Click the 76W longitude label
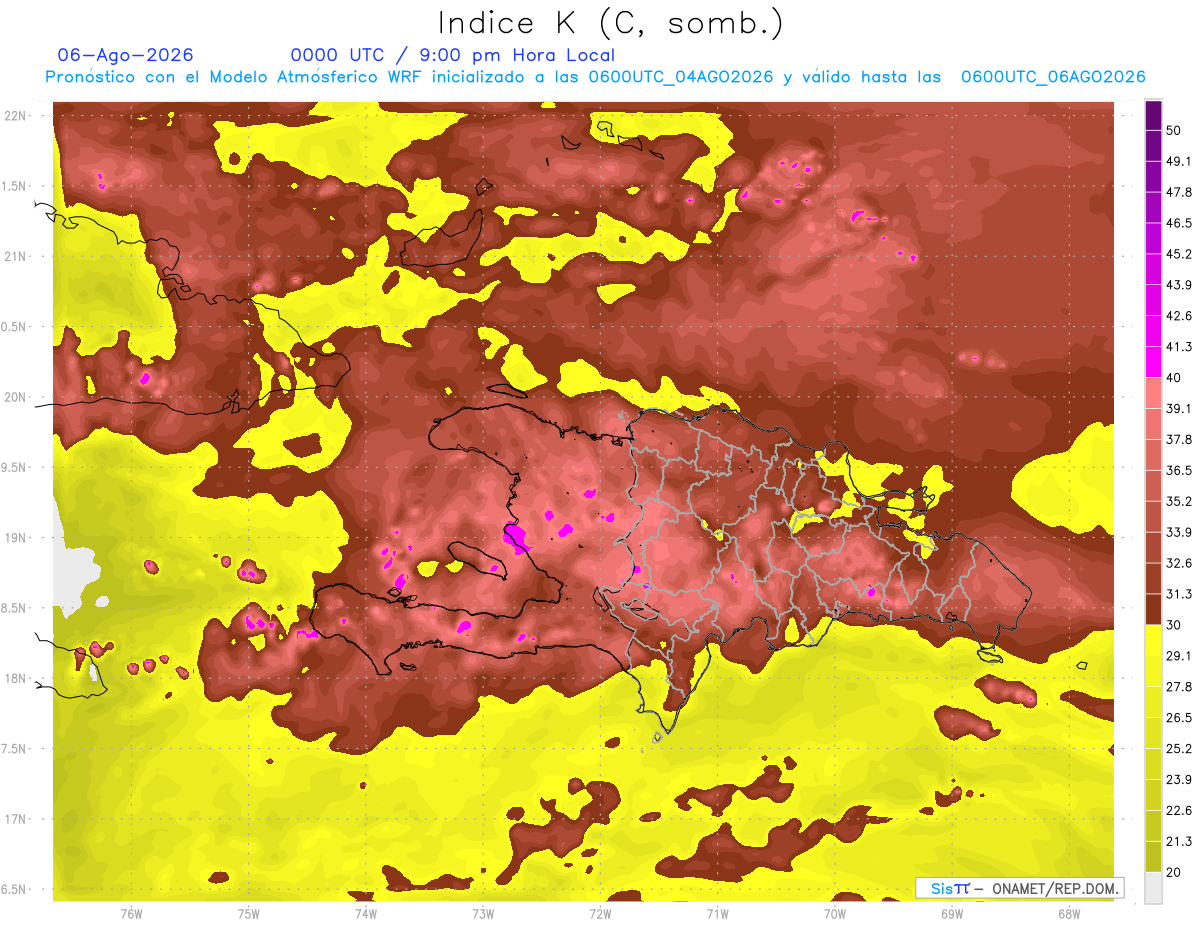This screenshot has height=927, width=1200. pos(131,913)
